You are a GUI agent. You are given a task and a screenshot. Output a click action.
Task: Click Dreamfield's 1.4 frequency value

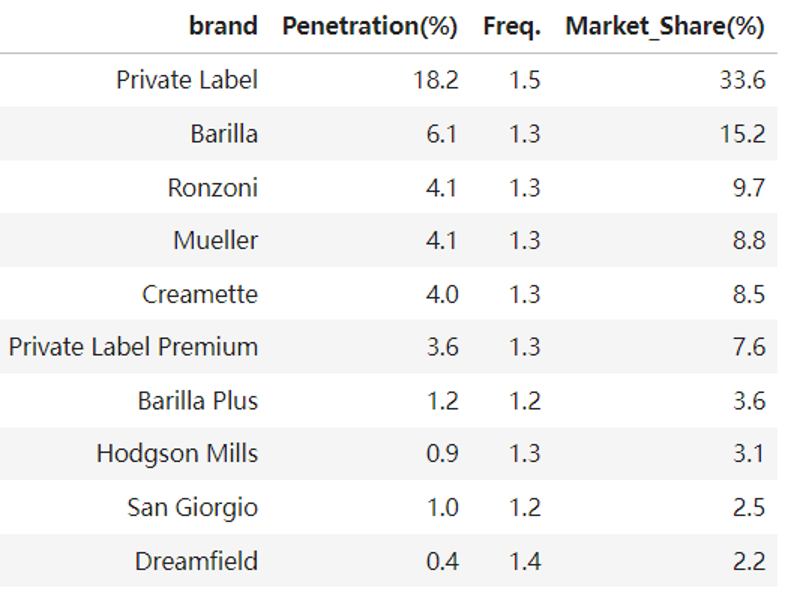[524, 561]
